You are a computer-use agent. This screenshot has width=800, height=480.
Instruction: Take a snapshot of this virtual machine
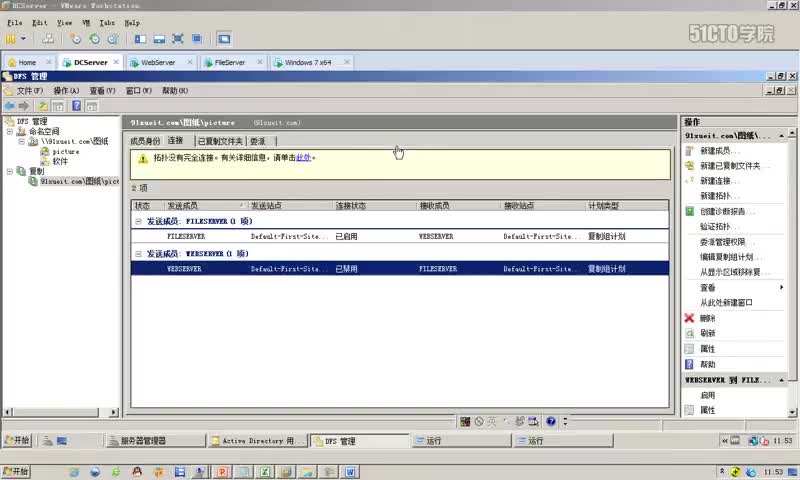click(x=76, y=39)
